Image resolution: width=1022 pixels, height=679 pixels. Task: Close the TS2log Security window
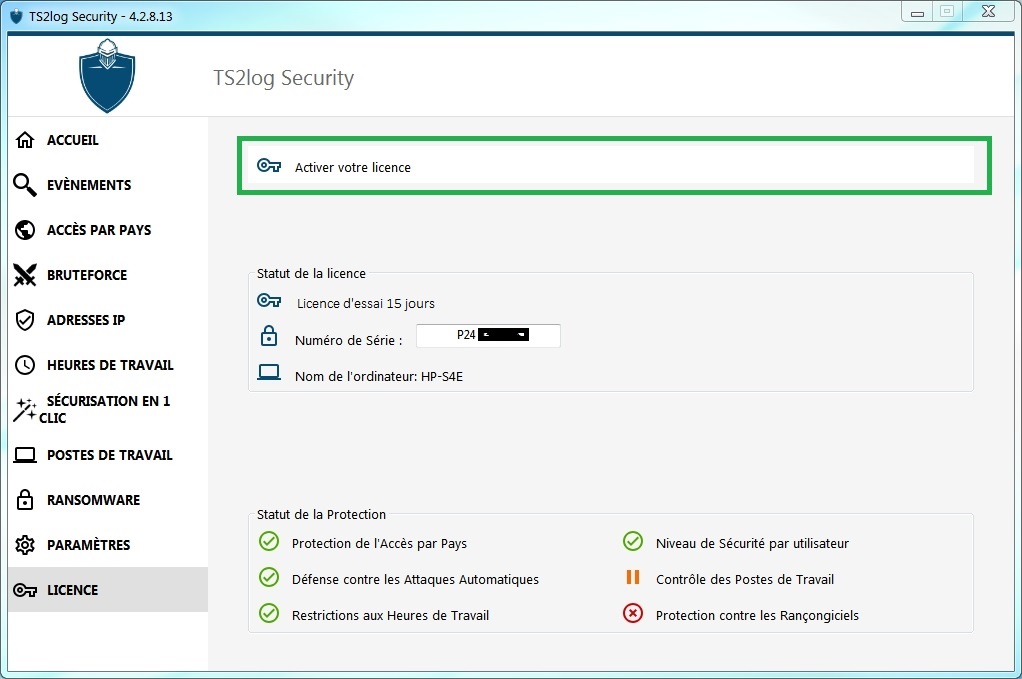[988, 12]
